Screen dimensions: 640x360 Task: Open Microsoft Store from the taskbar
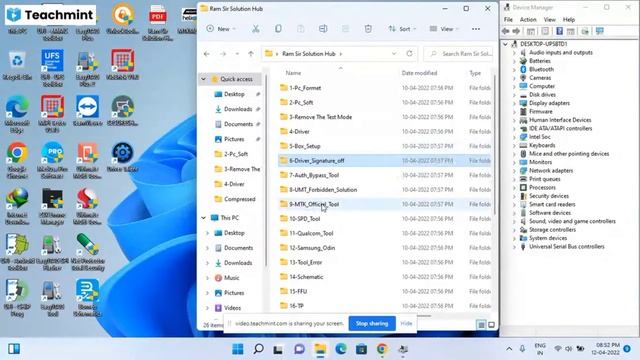(x=361, y=349)
